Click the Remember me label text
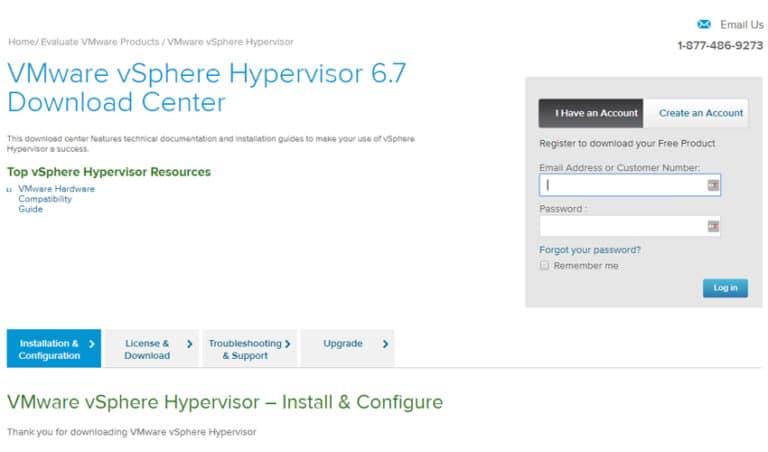The height and width of the screenshot is (452, 768). click(586, 266)
